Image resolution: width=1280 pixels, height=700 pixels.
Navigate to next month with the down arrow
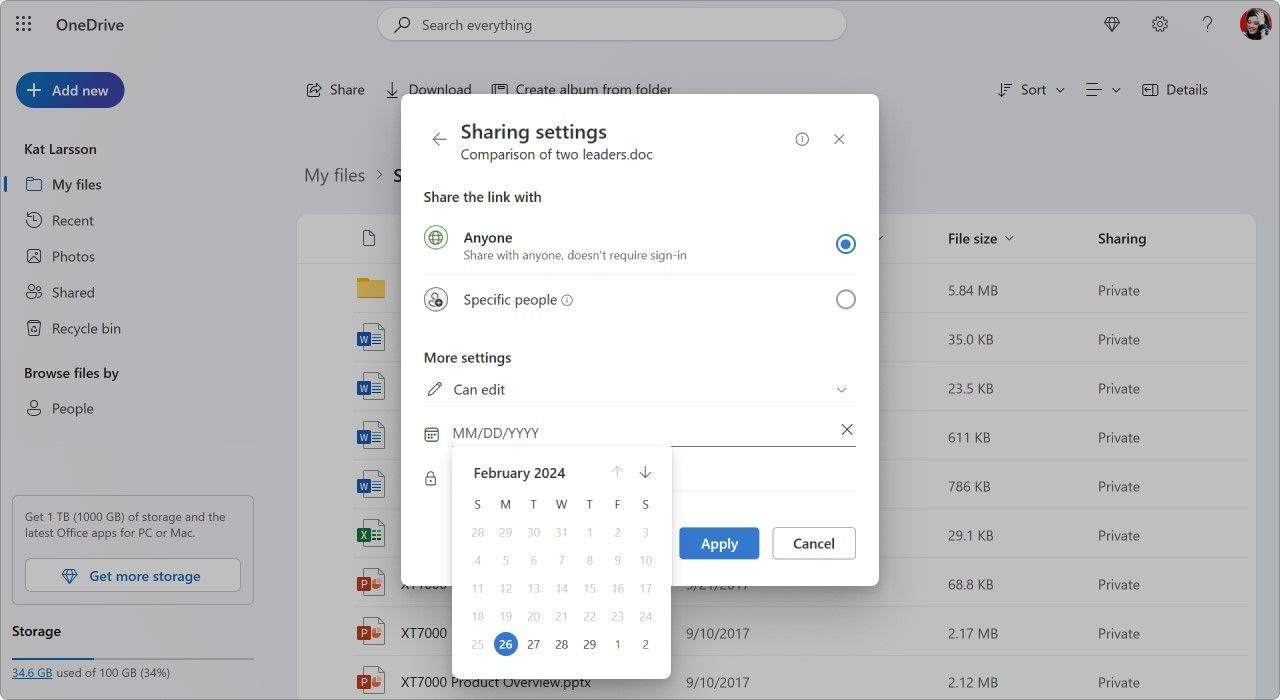645,472
